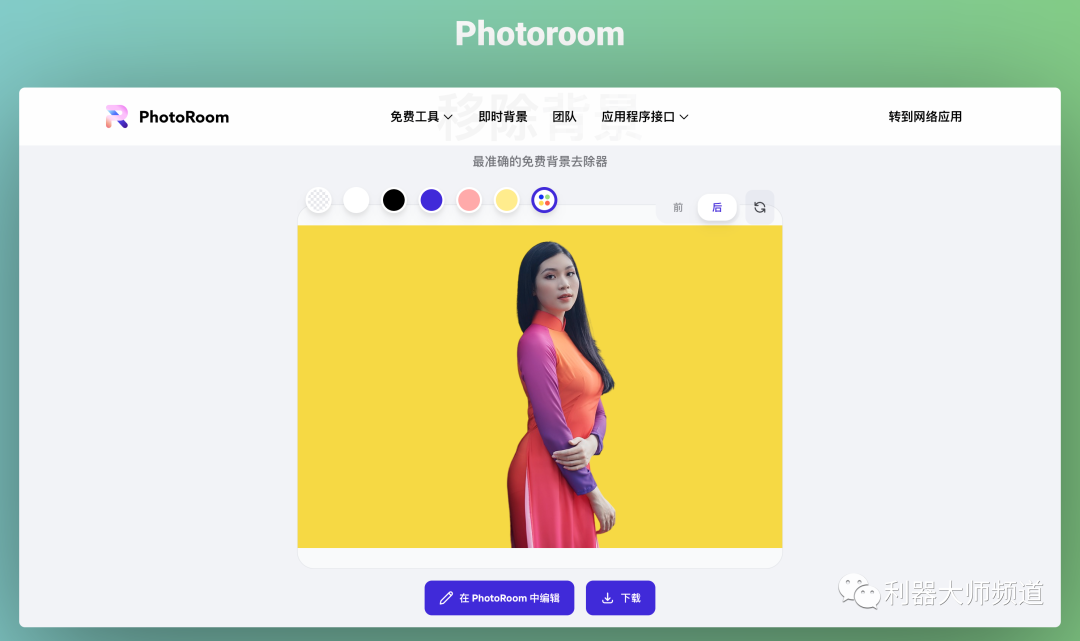Select the yellow background color swatch
Screen dimensions: 1080x641
point(506,199)
